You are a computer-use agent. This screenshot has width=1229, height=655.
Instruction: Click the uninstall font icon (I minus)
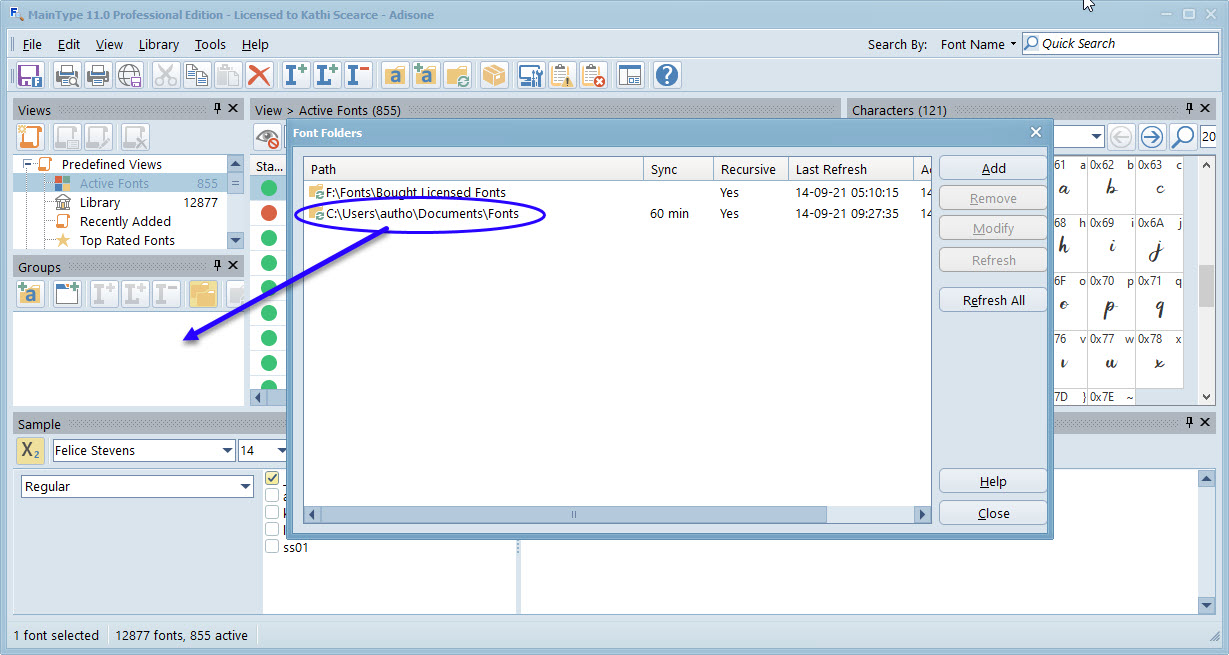358,75
